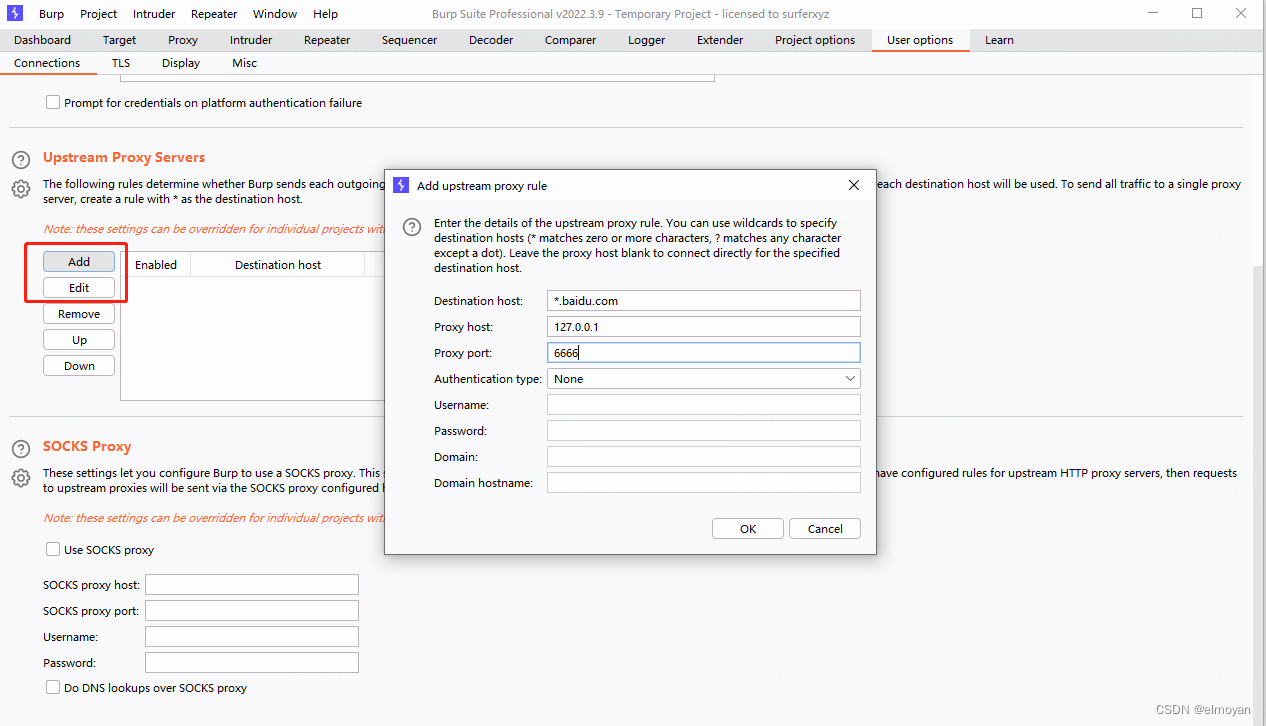The width and height of the screenshot is (1266, 726).
Task: Switch to the Intruder tab
Action: point(251,40)
